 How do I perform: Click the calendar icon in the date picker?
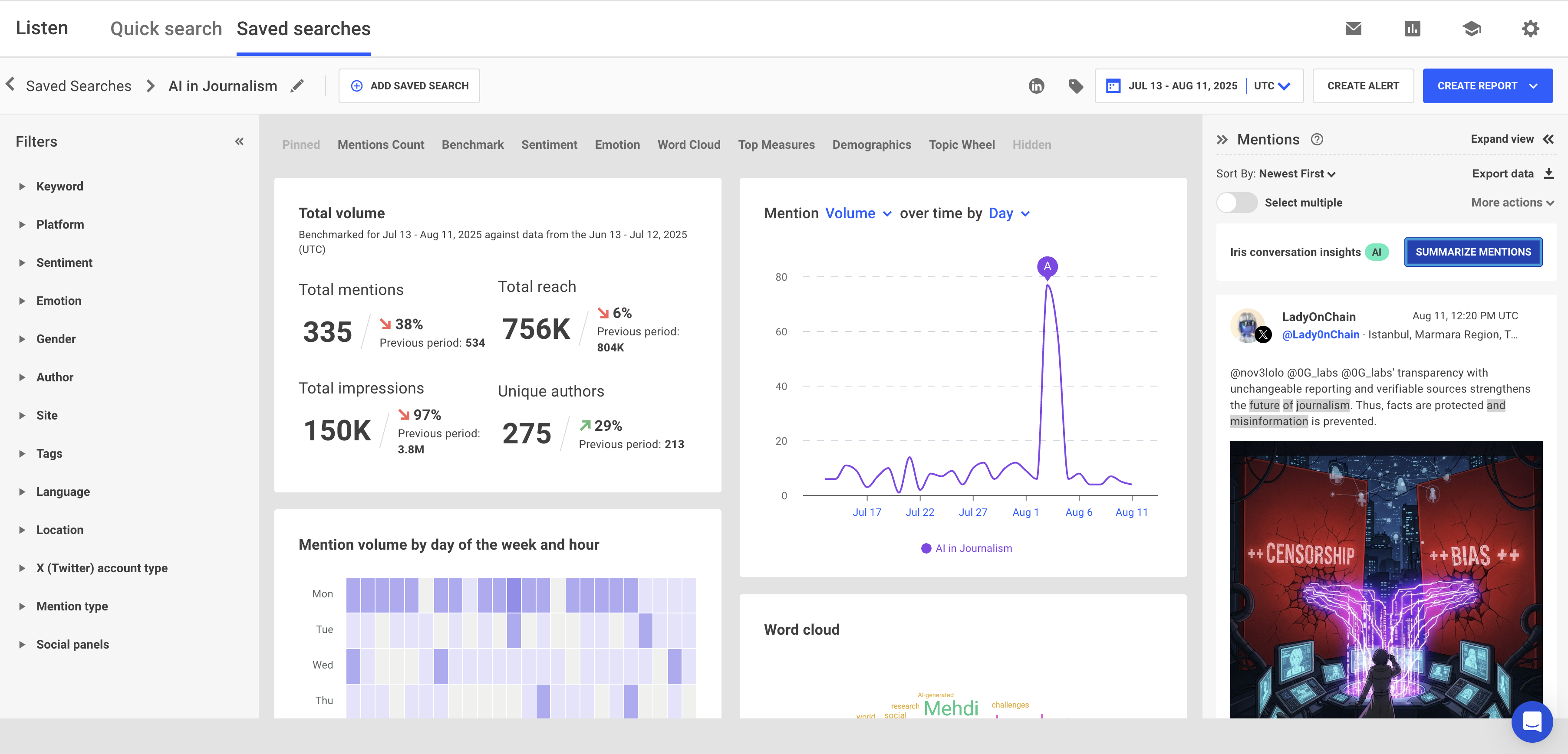click(x=1113, y=86)
